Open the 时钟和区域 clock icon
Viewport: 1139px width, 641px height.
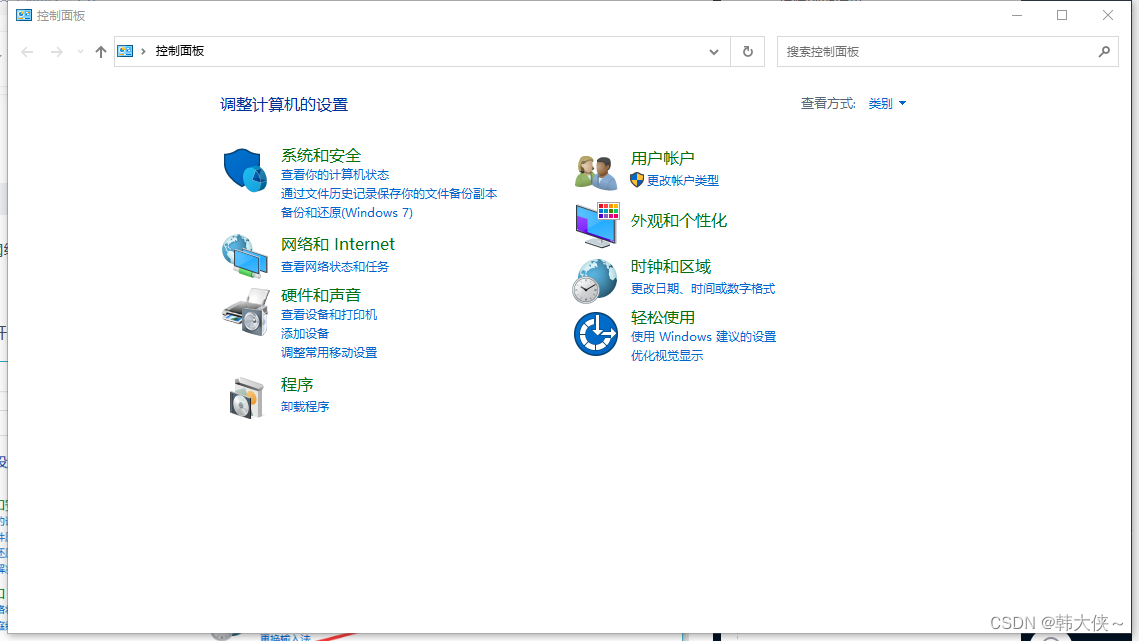point(596,280)
